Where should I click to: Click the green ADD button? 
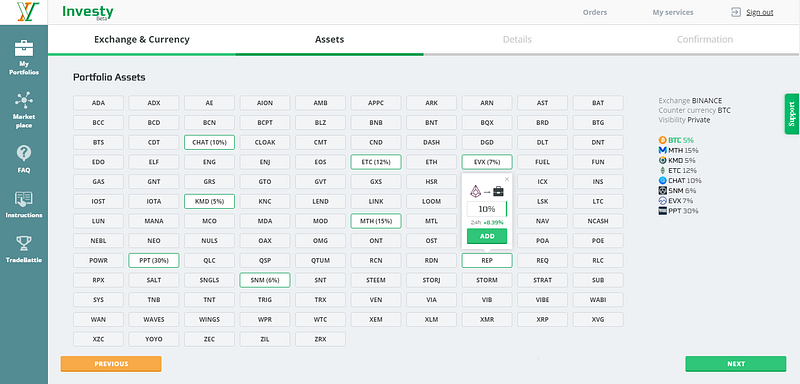click(487, 236)
